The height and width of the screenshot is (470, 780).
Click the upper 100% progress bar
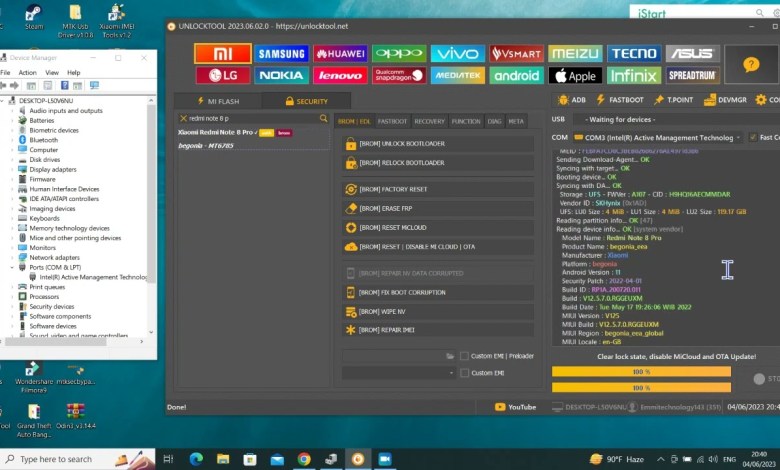[x=641, y=372]
